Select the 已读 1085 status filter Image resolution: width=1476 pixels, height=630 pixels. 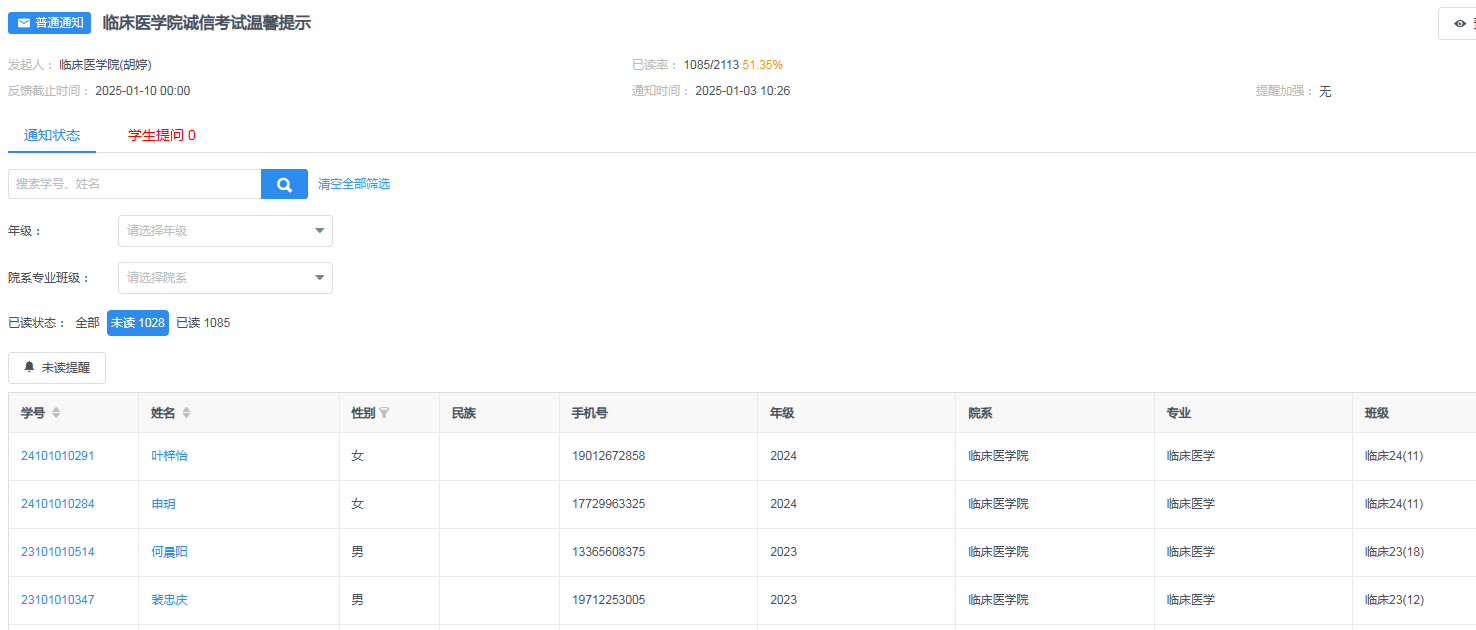203,323
